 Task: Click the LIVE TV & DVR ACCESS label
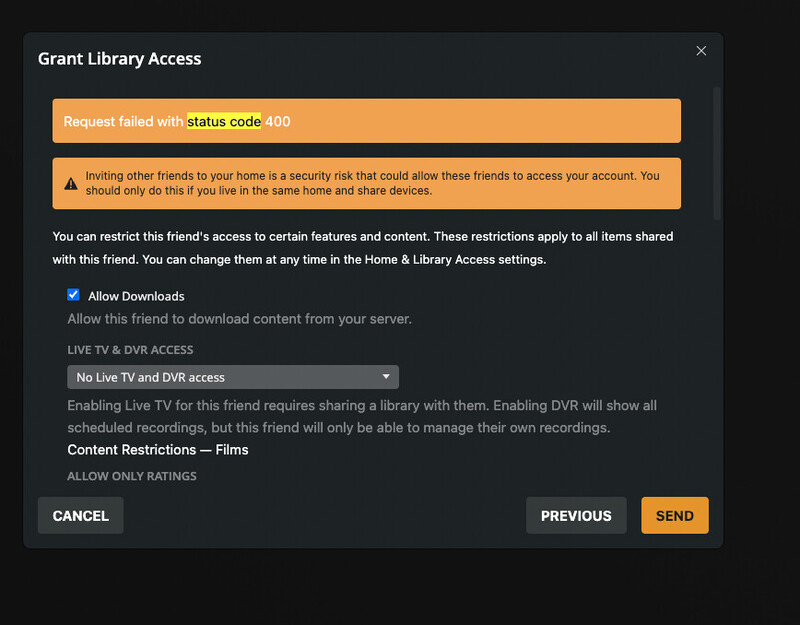tap(130, 350)
